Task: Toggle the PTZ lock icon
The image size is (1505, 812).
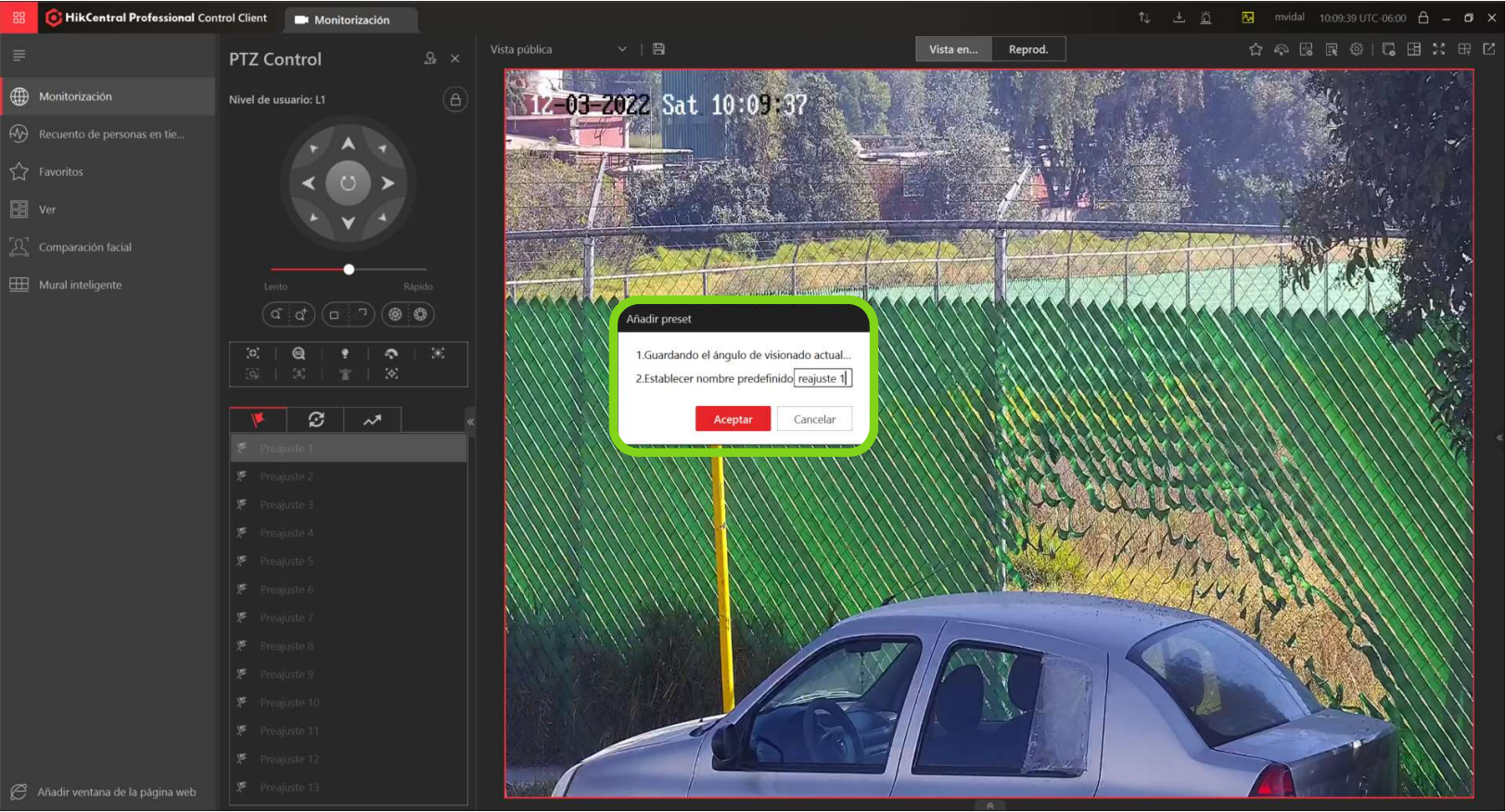Action: coord(454,99)
